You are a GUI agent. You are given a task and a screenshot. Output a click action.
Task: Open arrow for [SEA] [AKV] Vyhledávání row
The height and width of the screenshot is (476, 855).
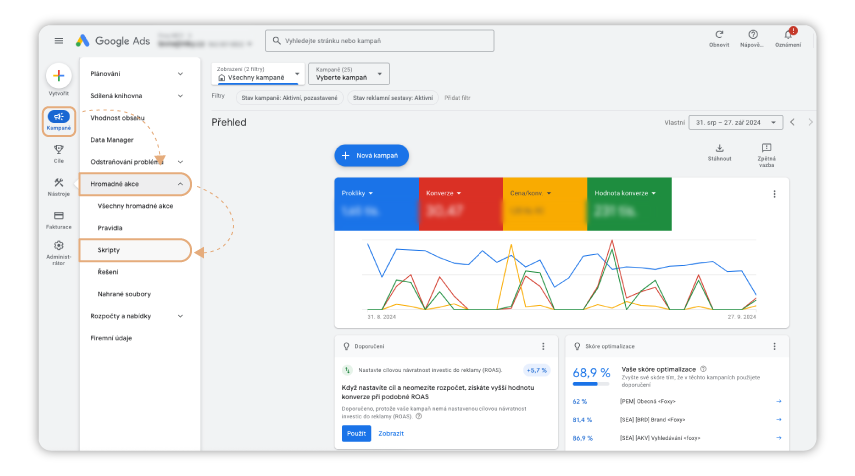point(779,438)
